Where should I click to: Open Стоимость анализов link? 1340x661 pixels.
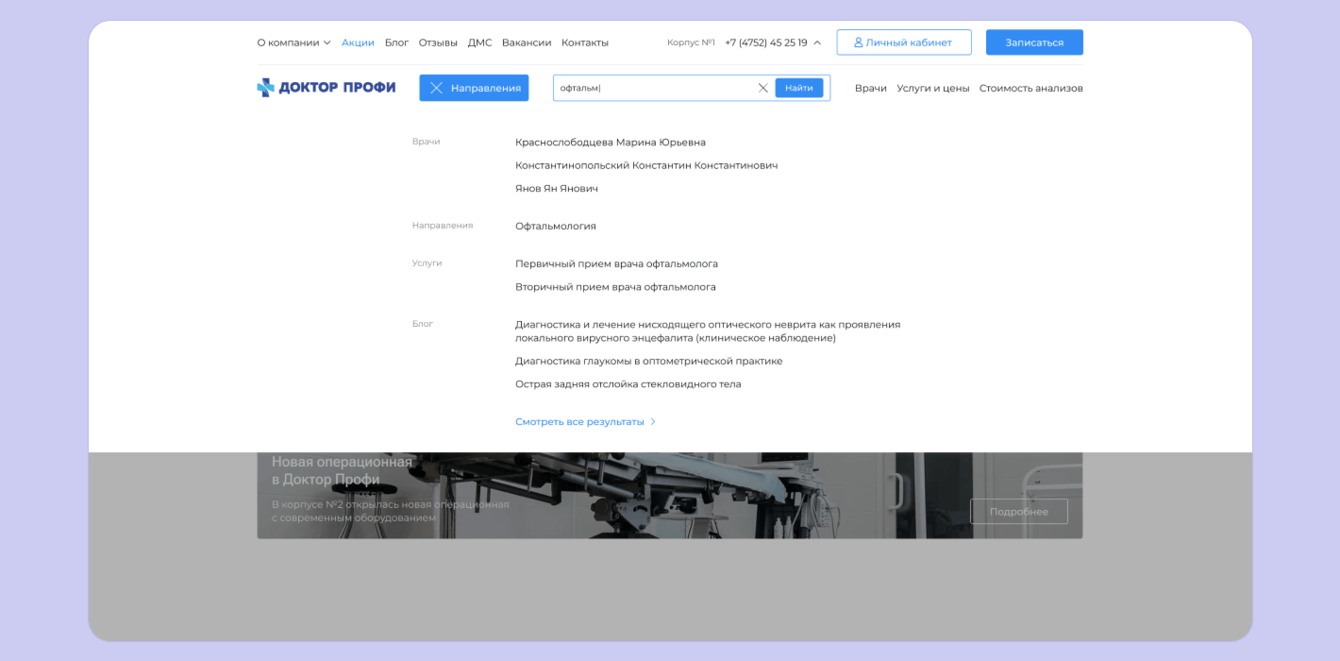[1031, 88]
